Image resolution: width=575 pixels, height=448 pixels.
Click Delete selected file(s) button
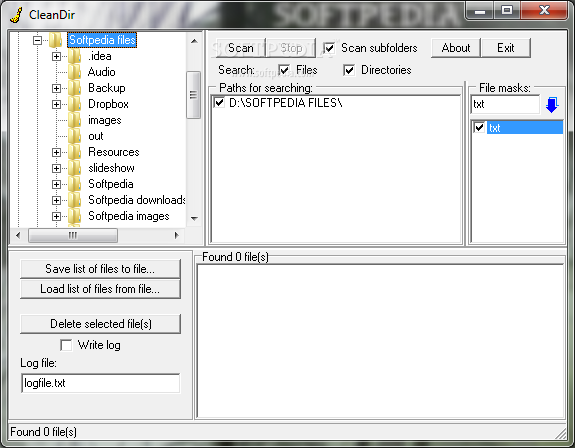pos(100,324)
